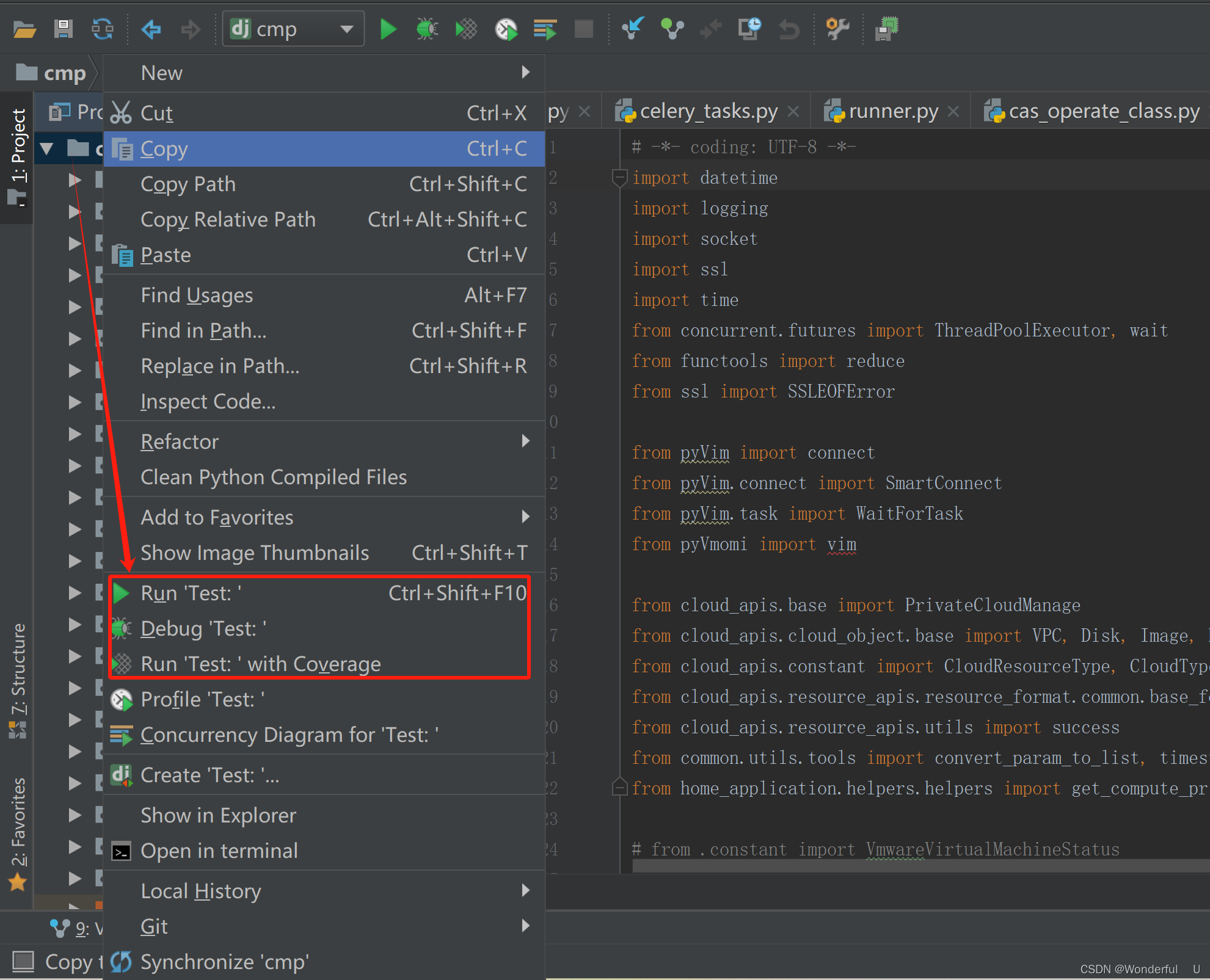Select Open in terminal
This screenshot has height=980, width=1210.
click(324, 851)
